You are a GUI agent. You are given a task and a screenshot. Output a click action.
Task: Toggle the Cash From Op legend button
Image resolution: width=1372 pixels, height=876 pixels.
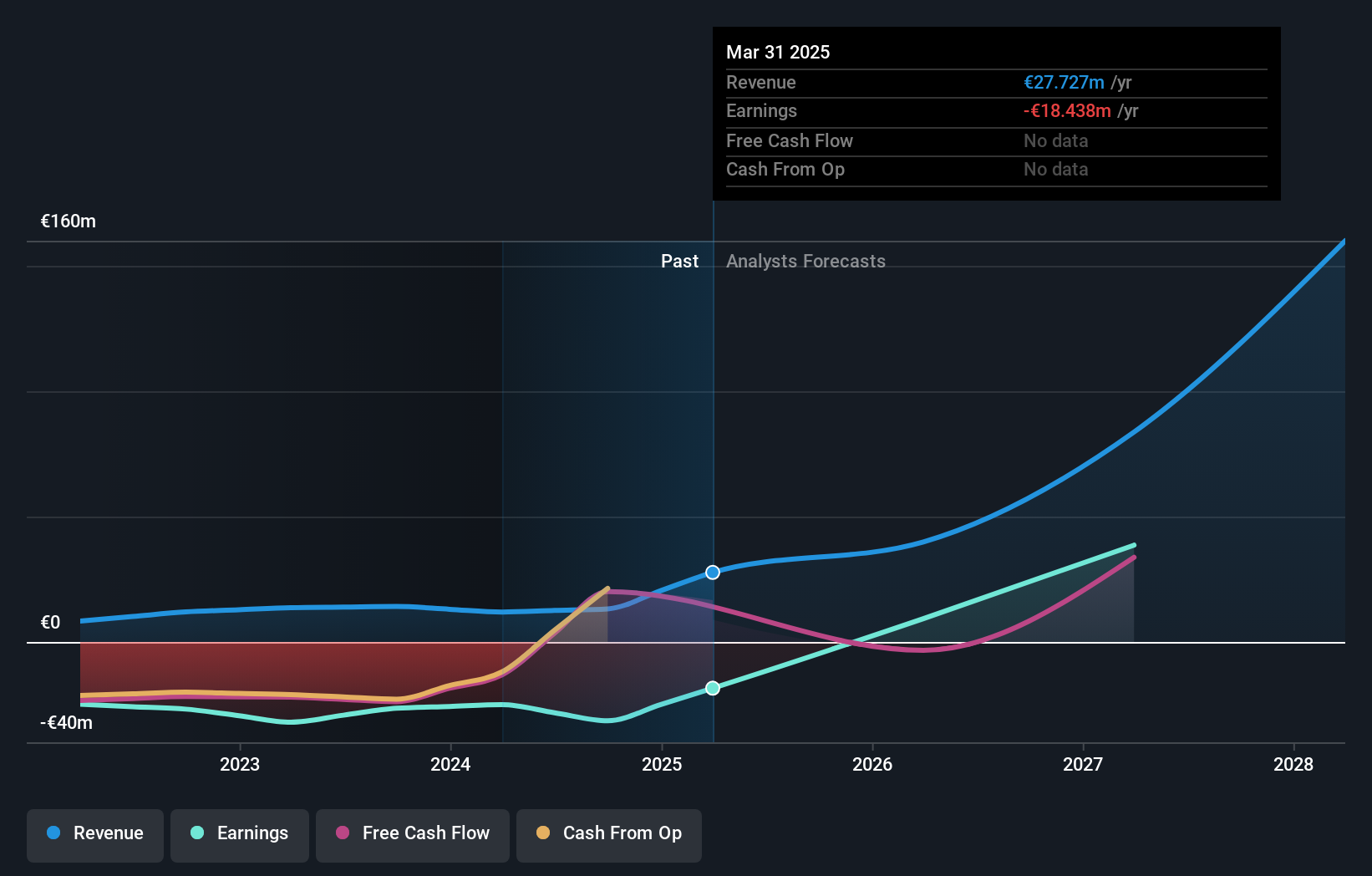point(609,835)
